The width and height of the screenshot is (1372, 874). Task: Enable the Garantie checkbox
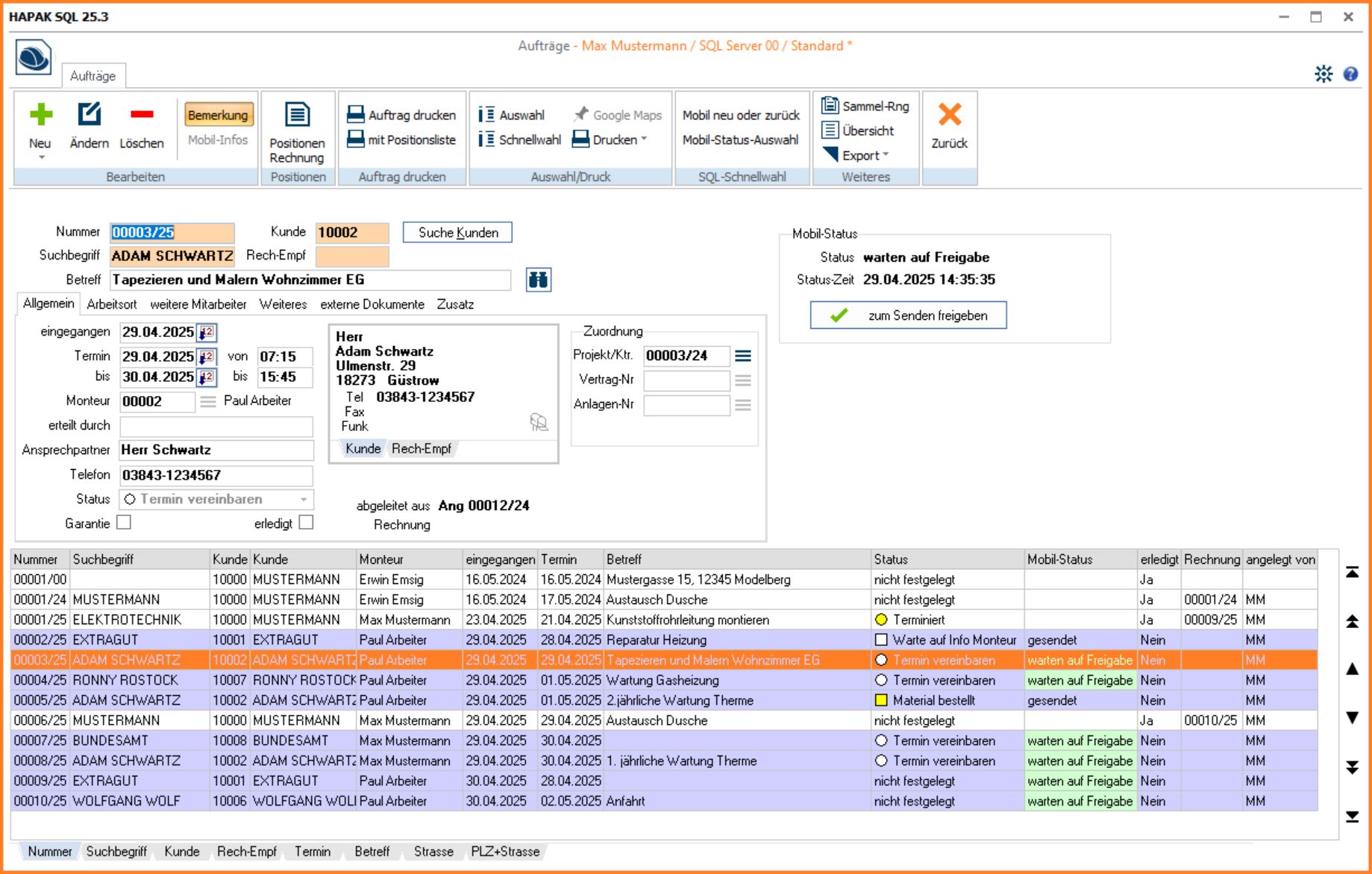click(124, 523)
